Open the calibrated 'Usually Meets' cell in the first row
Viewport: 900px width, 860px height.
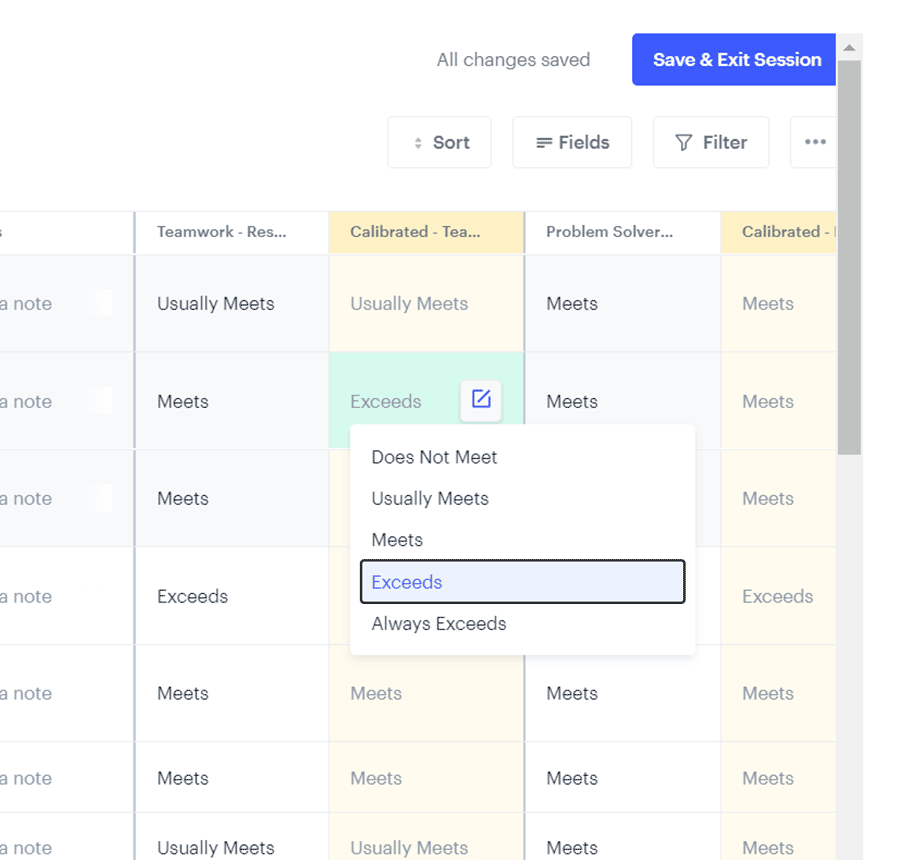pyautogui.click(x=426, y=303)
